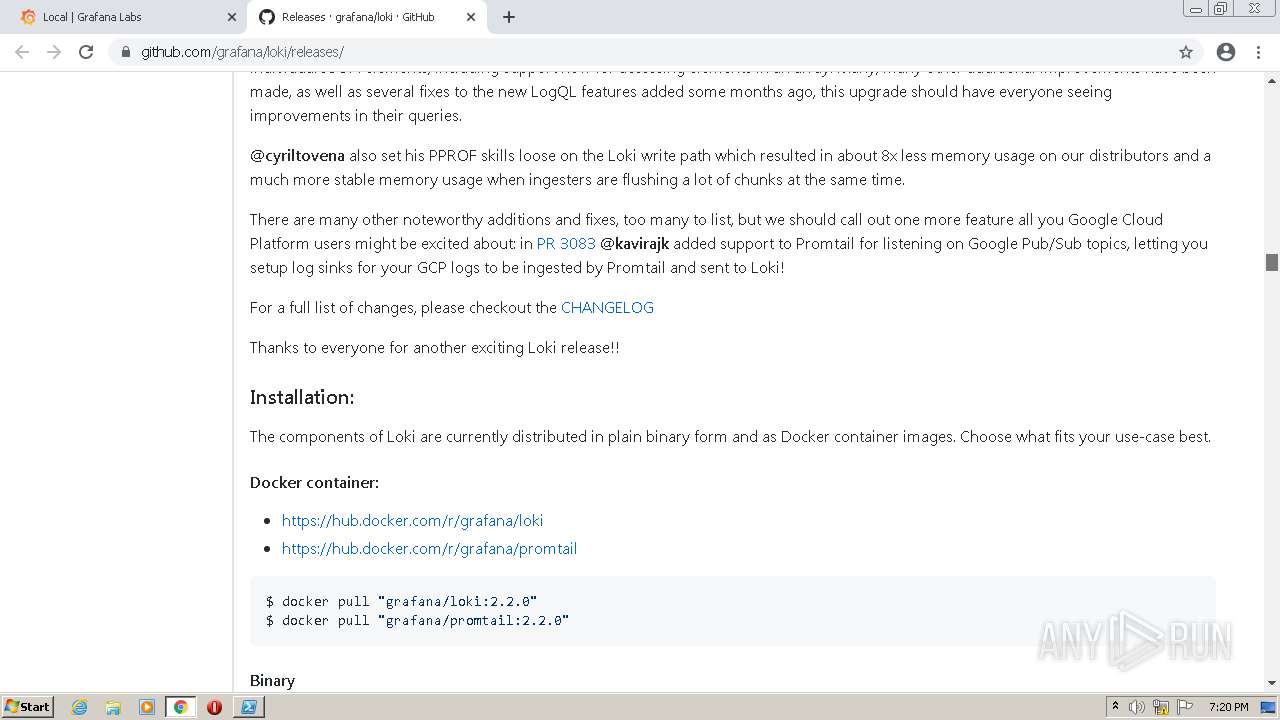
Task: Click the docker pull grafana/promtail:2.2.0 command
Action: click(418, 620)
